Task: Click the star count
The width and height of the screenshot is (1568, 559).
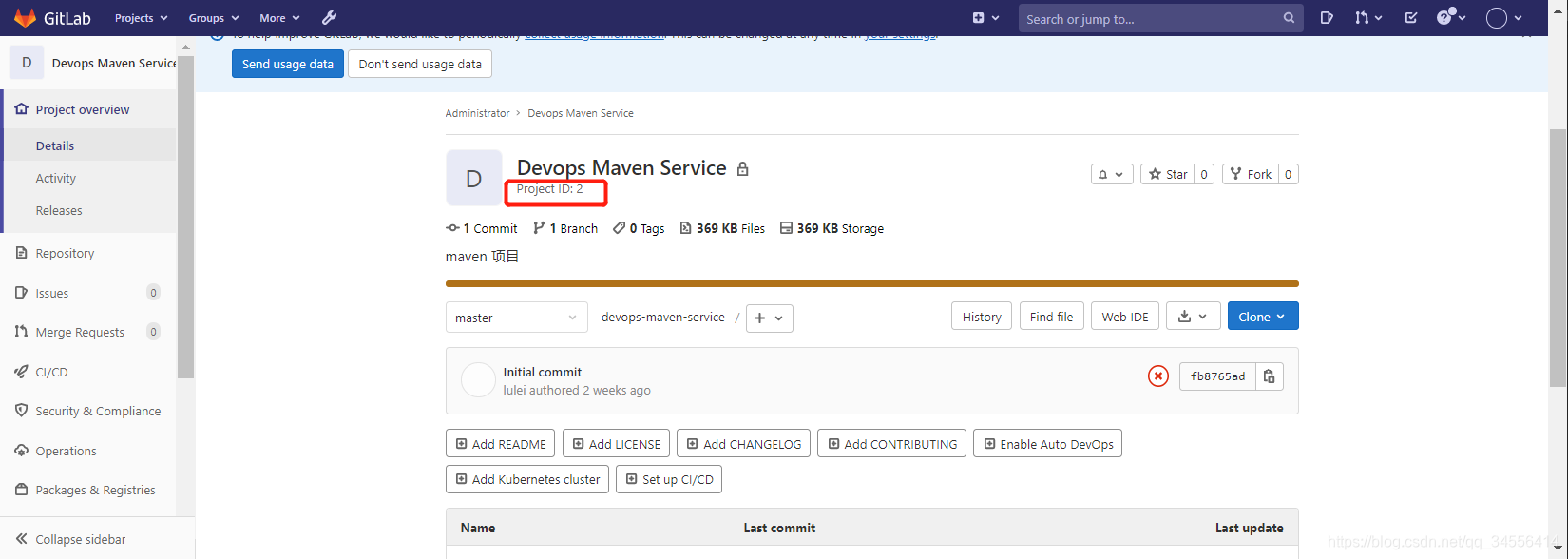Action: pyautogui.click(x=1204, y=174)
